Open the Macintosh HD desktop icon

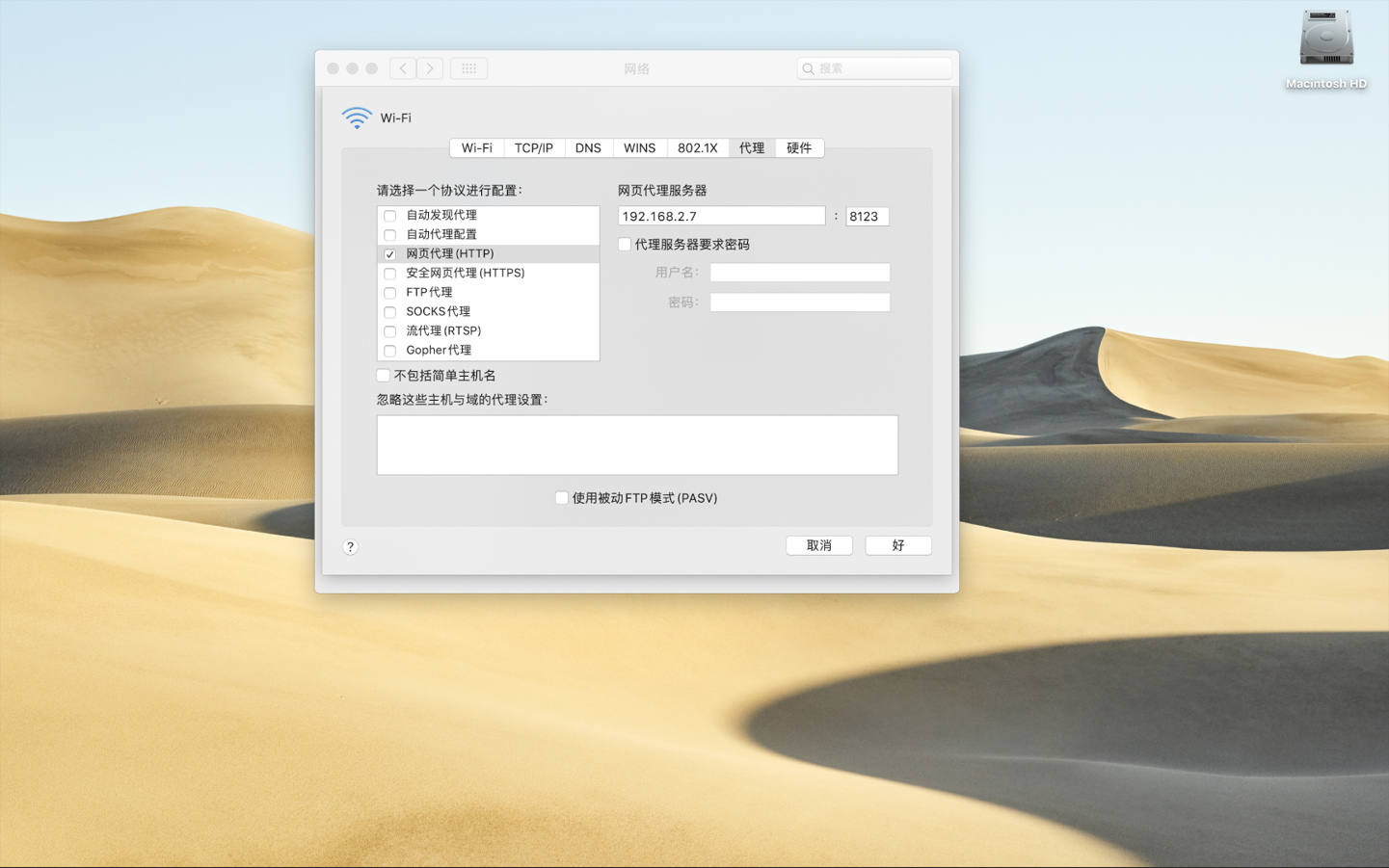(x=1325, y=39)
